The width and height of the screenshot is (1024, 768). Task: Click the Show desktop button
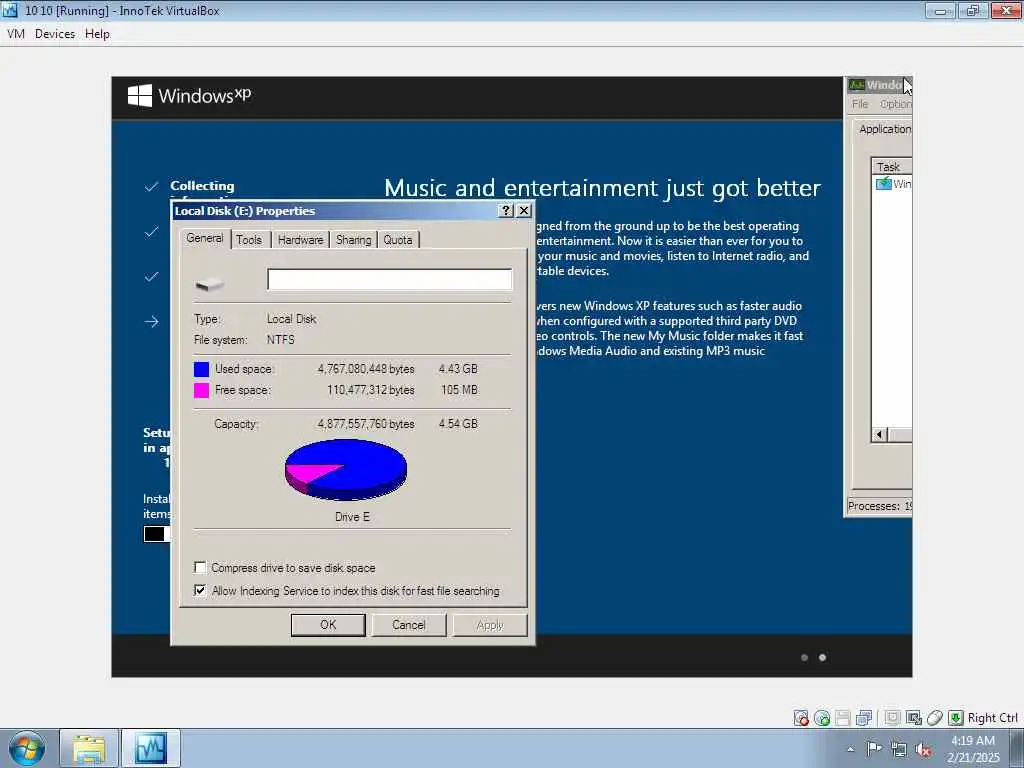(1019, 748)
